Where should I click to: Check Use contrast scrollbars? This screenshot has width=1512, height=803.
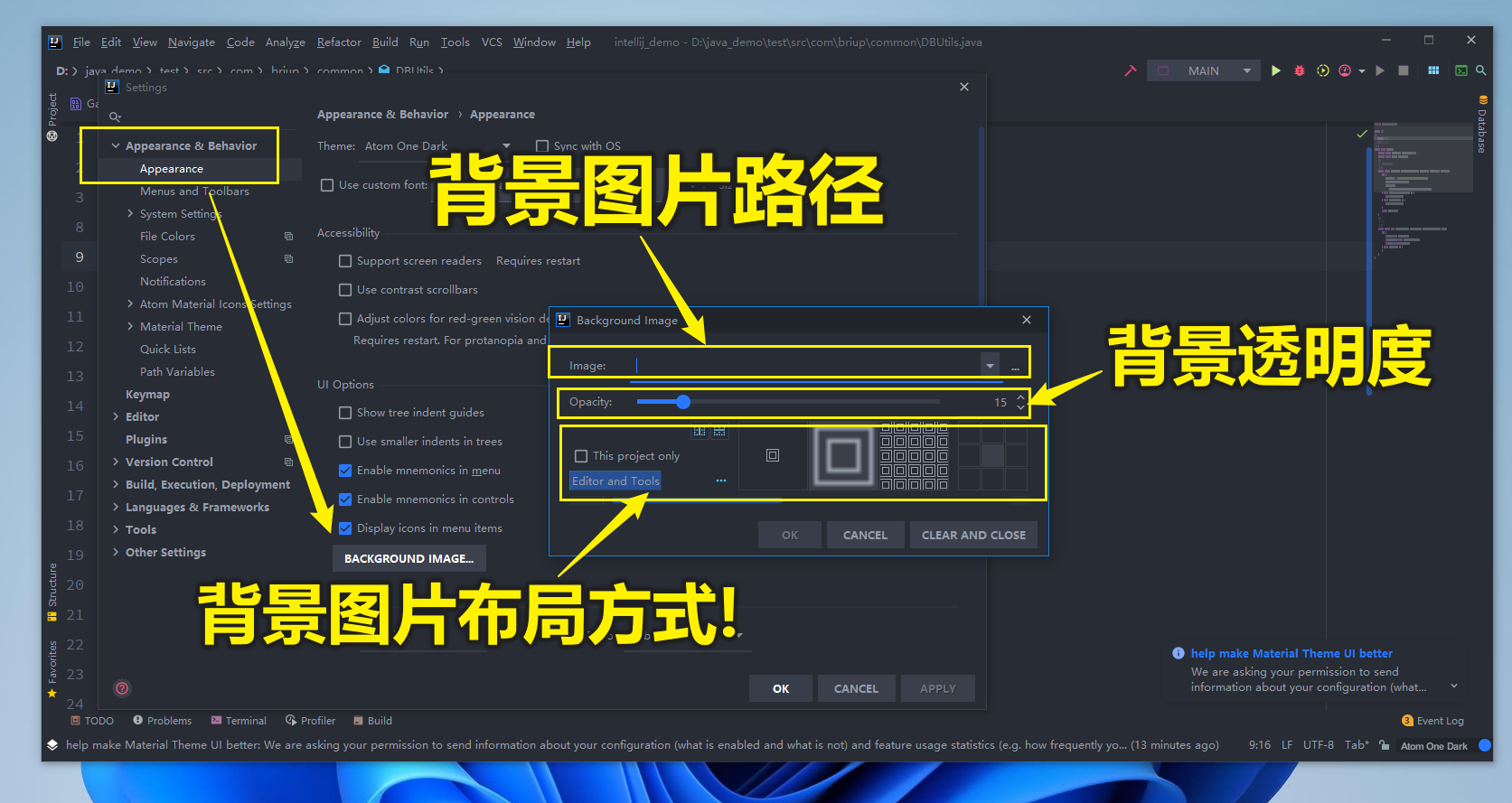point(345,290)
